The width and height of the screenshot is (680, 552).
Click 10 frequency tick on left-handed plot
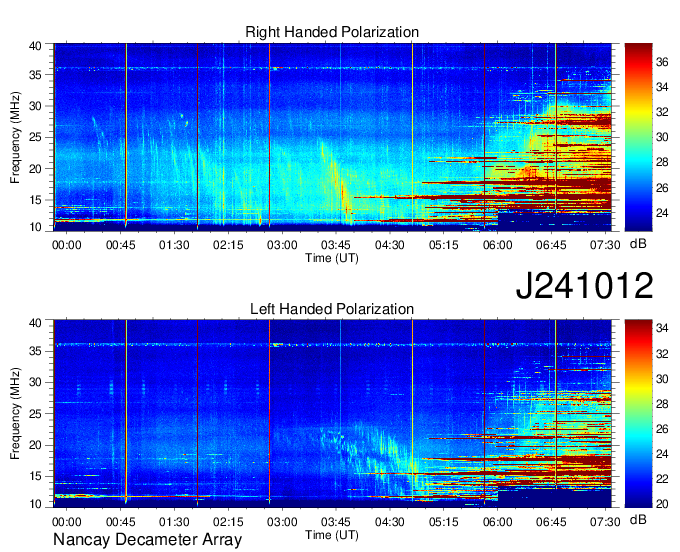pyautogui.click(x=35, y=504)
